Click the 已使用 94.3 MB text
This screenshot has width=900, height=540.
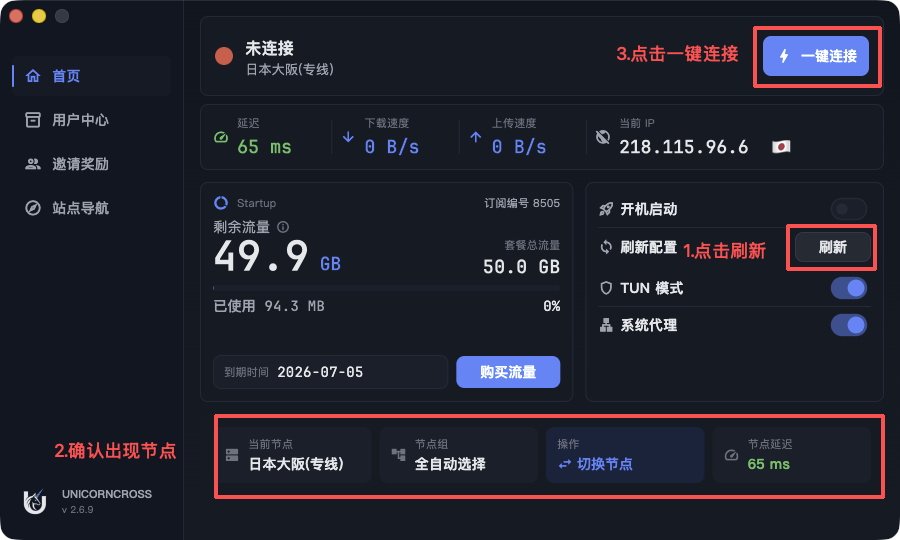click(x=269, y=306)
